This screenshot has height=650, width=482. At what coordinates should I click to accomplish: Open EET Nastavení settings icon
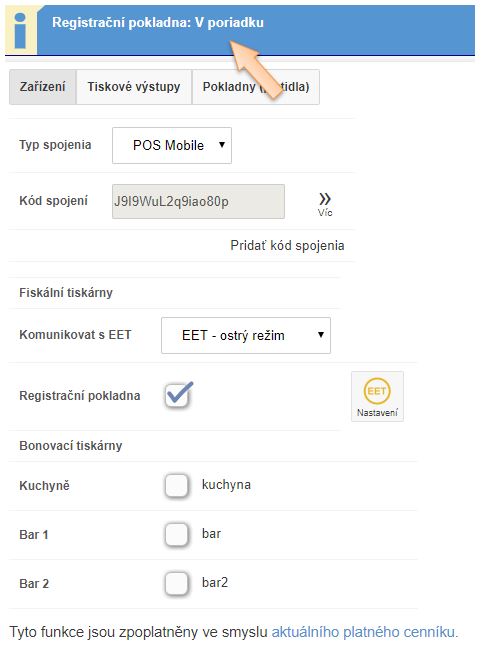(x=377, y=396)
